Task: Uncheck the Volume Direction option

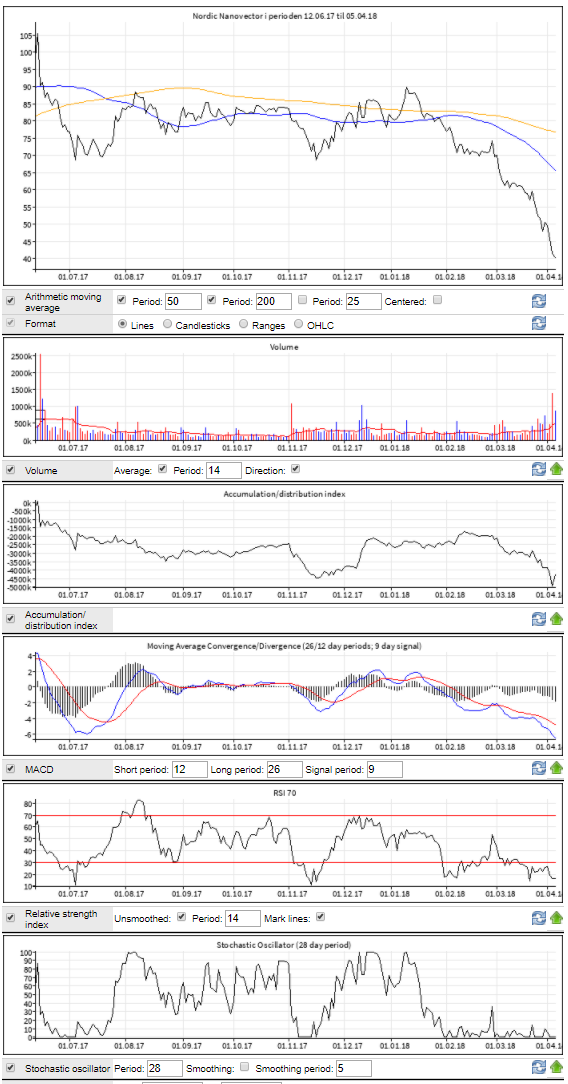Action: (x=296, y=469)
